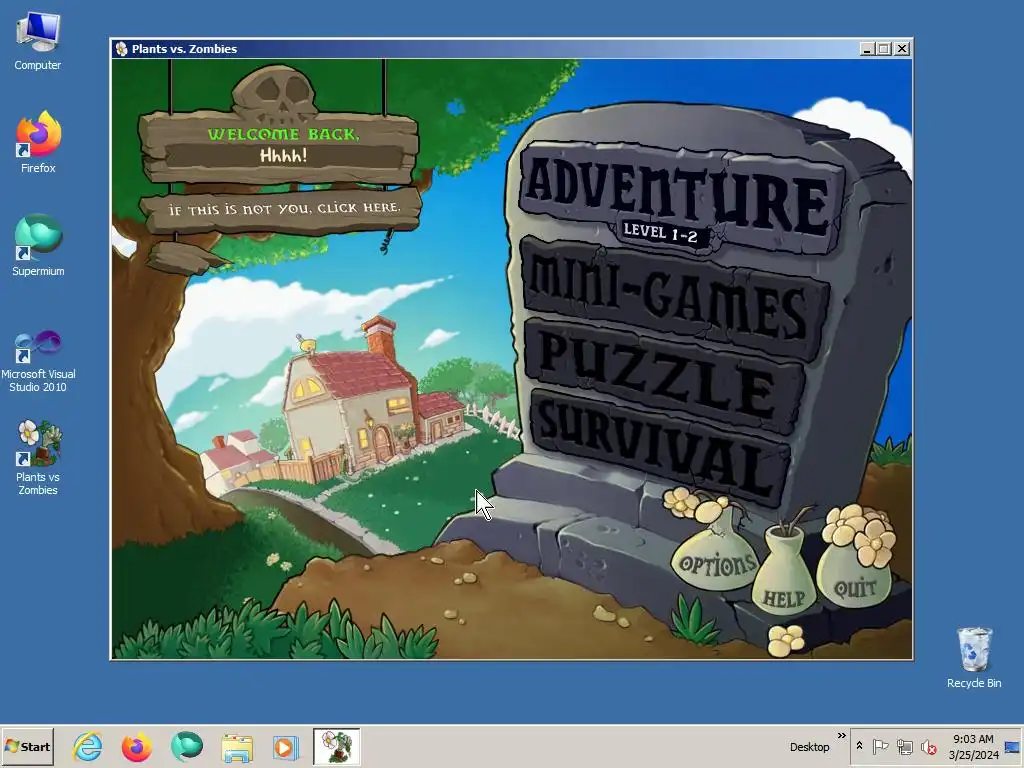Screen dimensions: 1024x768
Task: Select the Supermium desktop shortcut
Action: 38,245
